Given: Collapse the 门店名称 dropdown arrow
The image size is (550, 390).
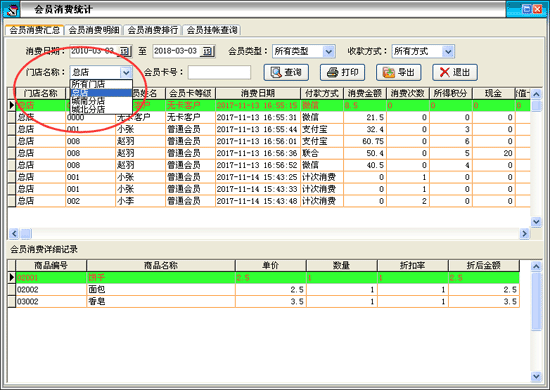Looking at the screenshot, I should point(126,72).
